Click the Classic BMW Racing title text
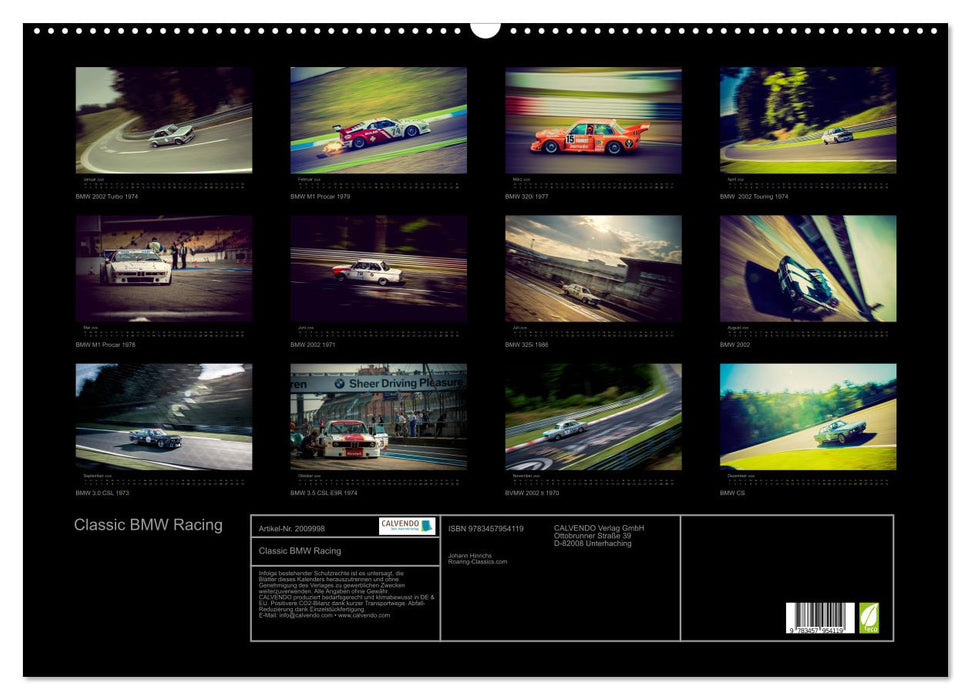 point(148,524)
